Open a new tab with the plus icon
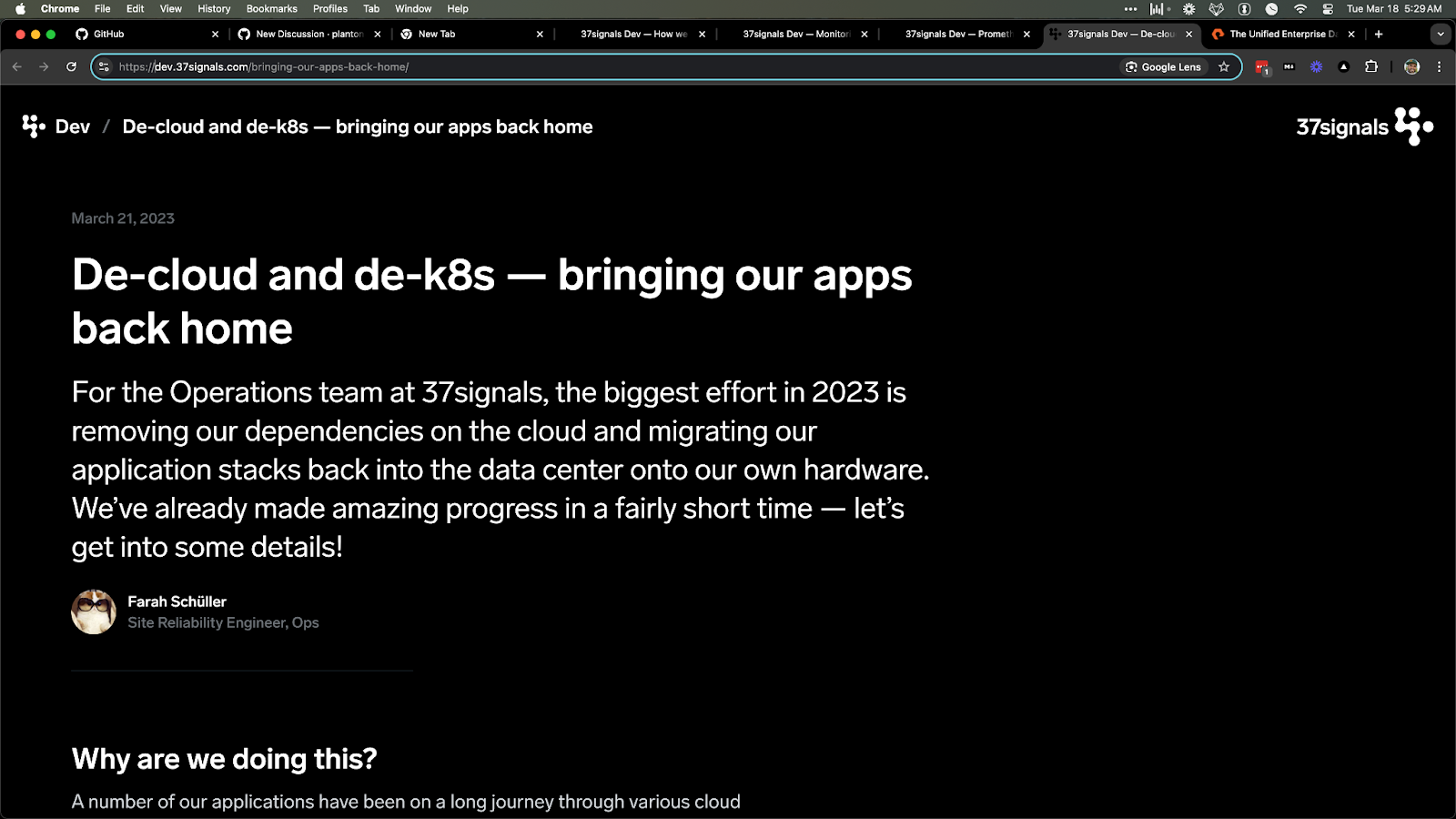The width and height of the screenshot is (1456, 819). 1379,34
